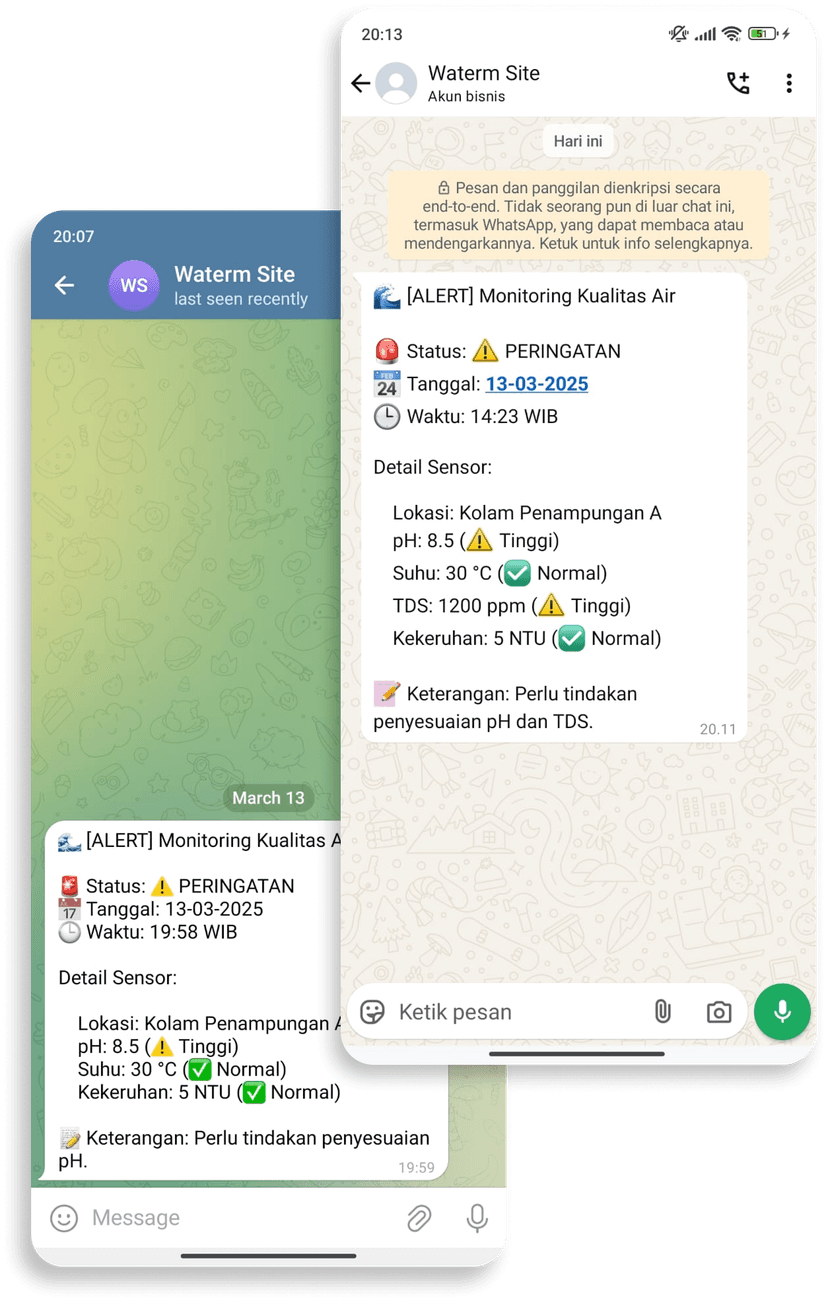This screenshot has width=828, height=1301.
Task: Tap the 'Hari ini' date chip
Action: point(578,141)
